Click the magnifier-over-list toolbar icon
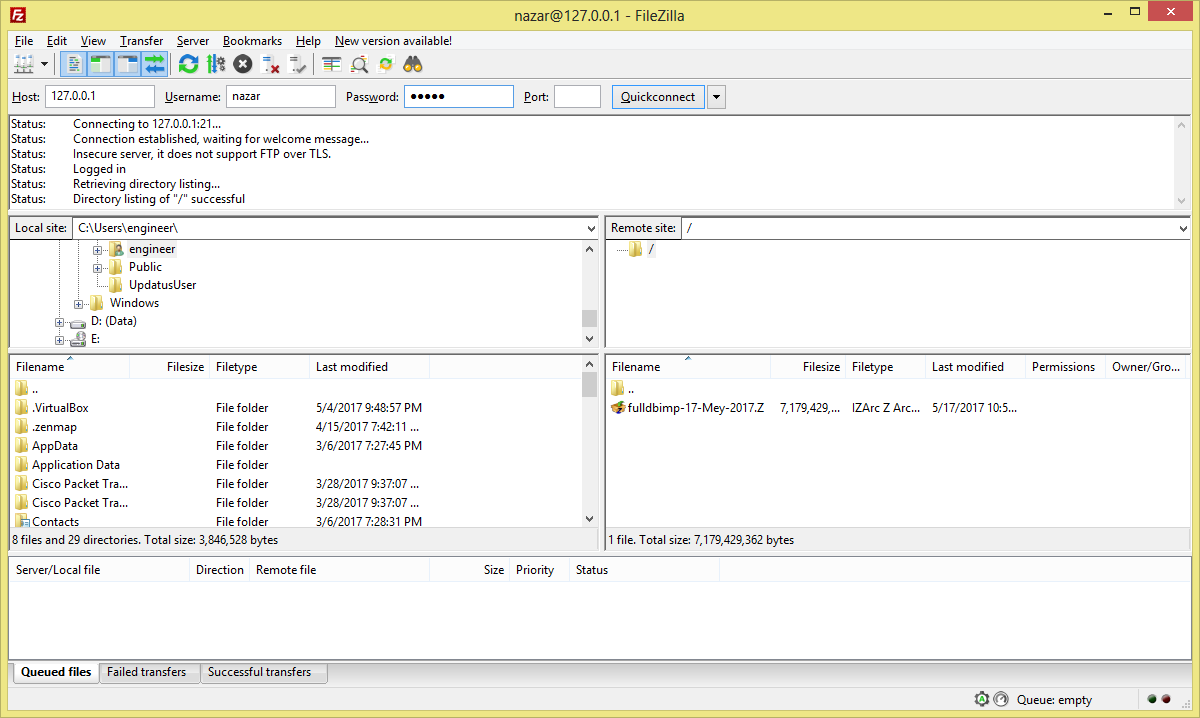 (359, 64)
